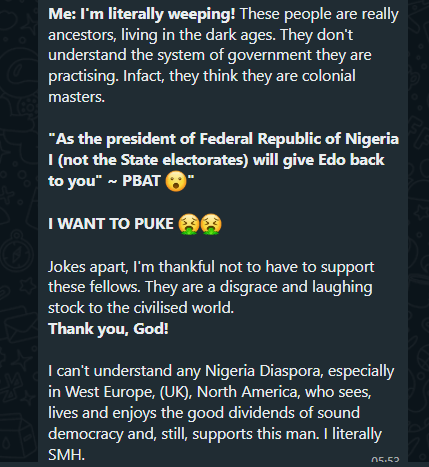The width and height of the screenshot is (429, 467).
Task: Click the text "(not the State electorates)"
Action: pyautogui.click(x=153, y=160)
